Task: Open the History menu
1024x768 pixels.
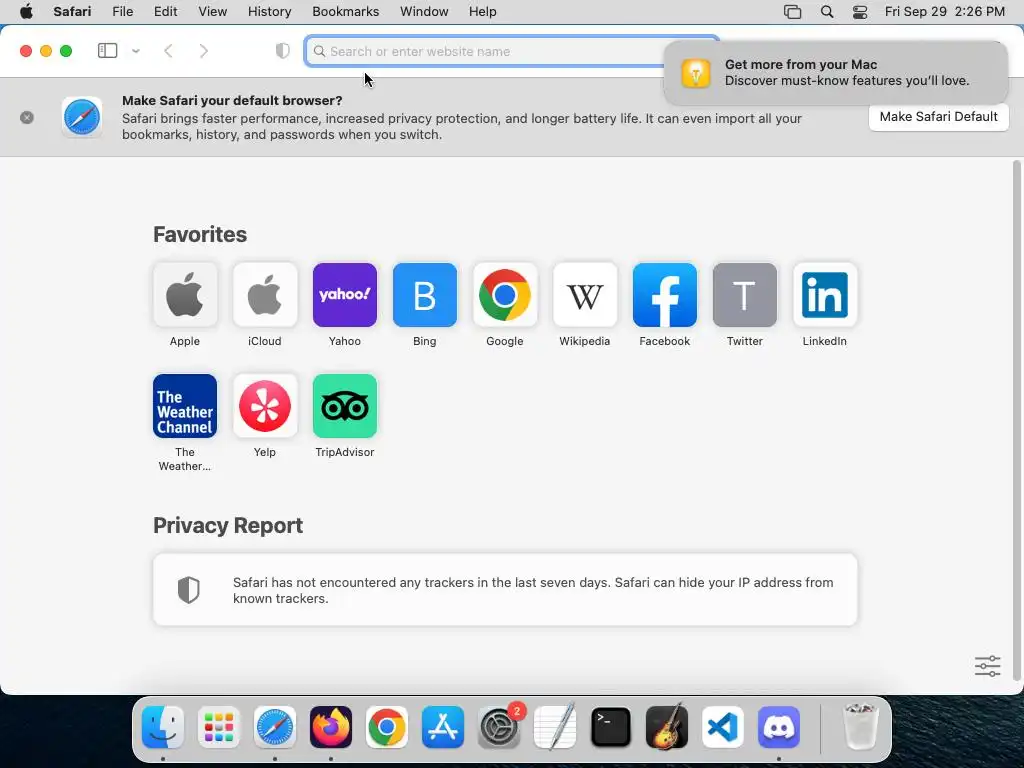Action: pos(269,12)
